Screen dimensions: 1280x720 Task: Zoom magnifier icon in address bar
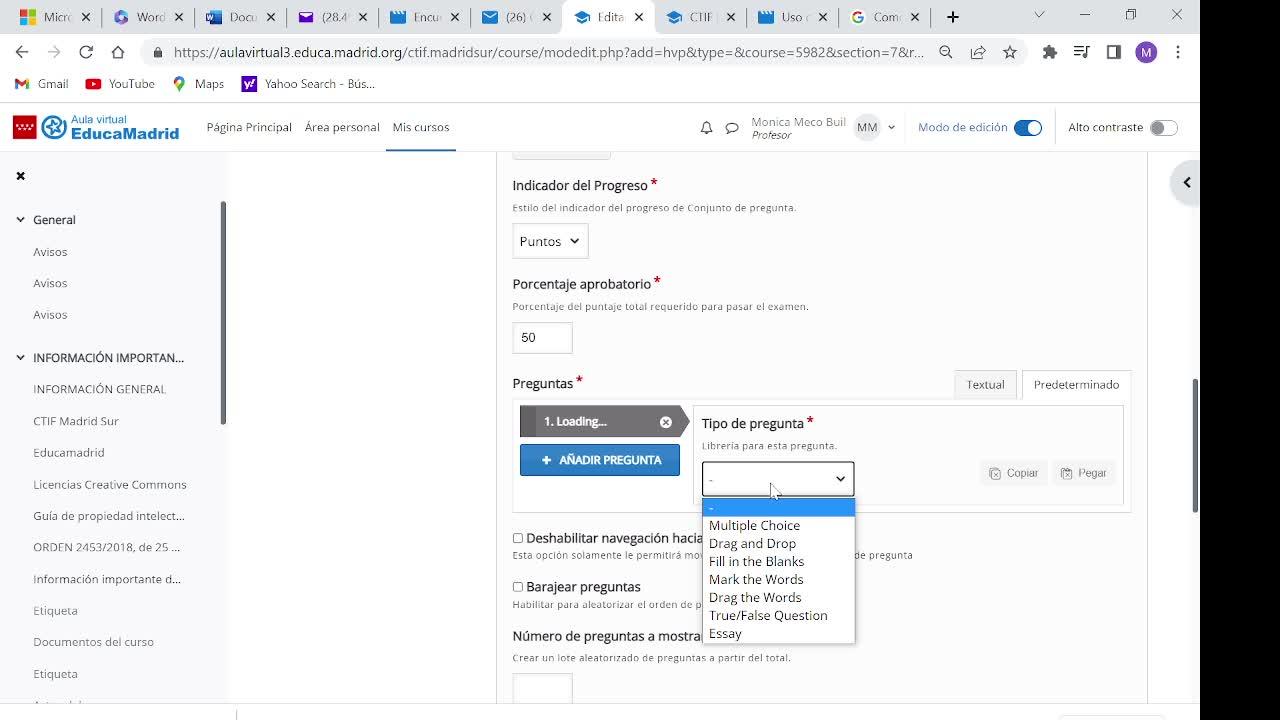coord(946,52)
